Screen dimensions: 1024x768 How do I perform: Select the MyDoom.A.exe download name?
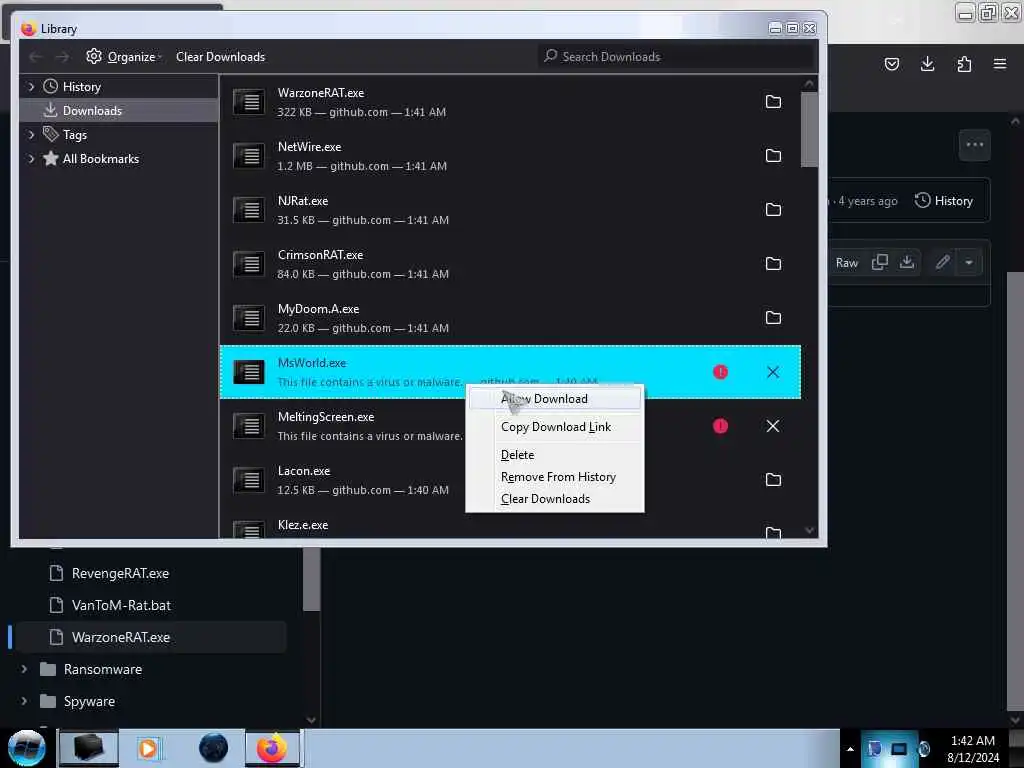(x=318, y=310)
